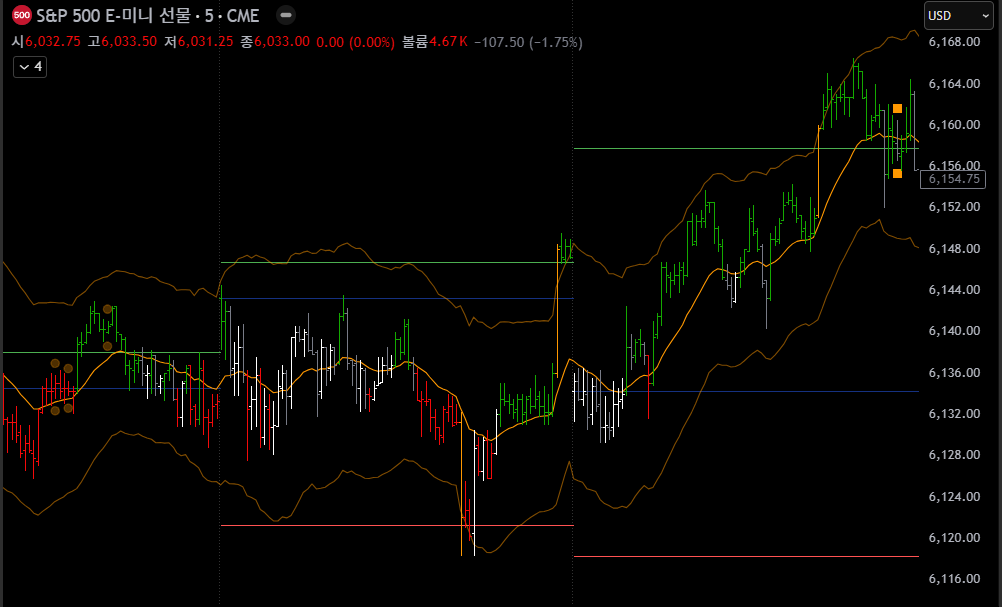Click the red S&P 500 symbol logo

[22, 15]
